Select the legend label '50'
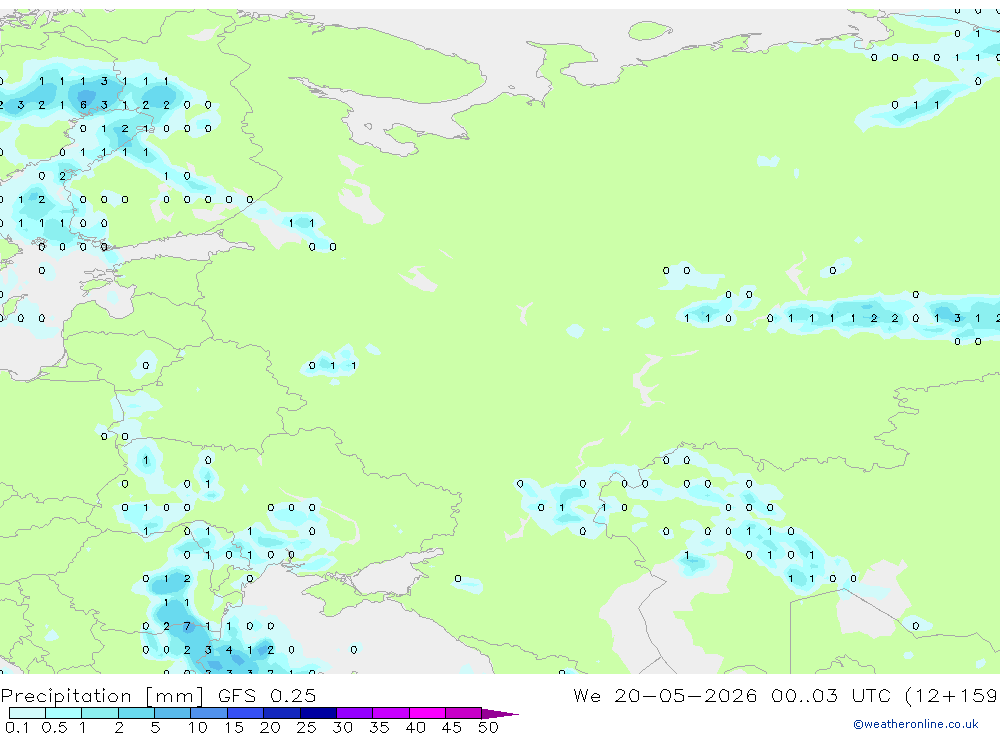The width and height of the screenshot is (1000, 733). click(x=488, y=727)
